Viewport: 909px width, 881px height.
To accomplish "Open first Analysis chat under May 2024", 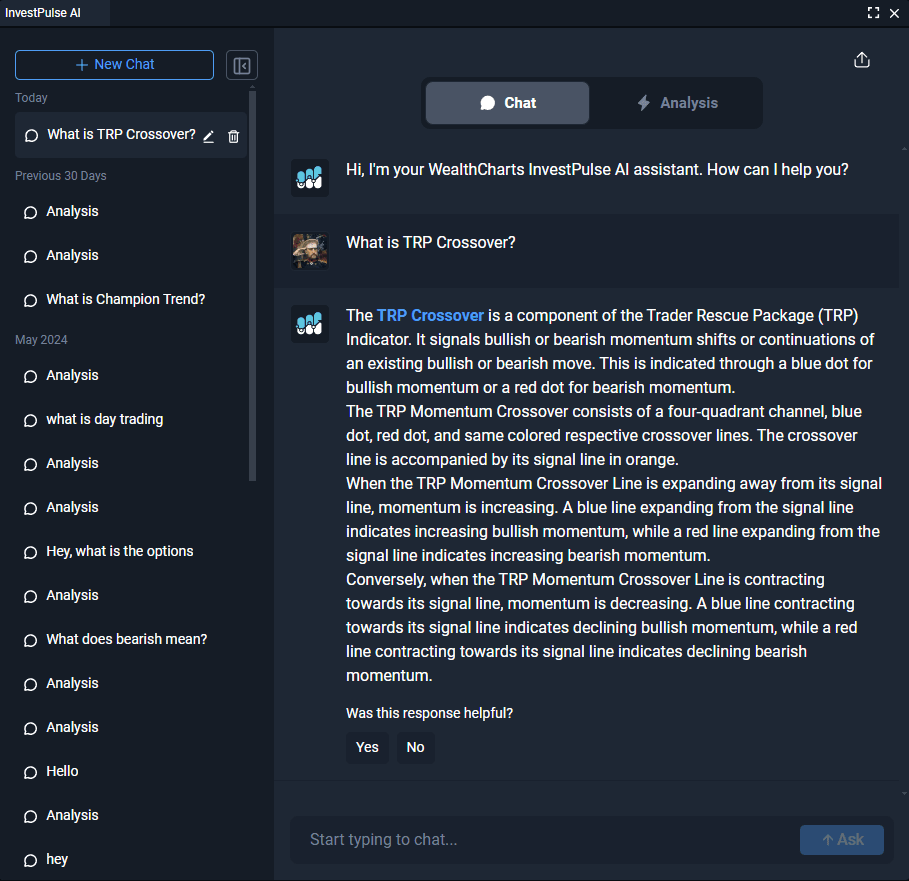I will (72, 375).
